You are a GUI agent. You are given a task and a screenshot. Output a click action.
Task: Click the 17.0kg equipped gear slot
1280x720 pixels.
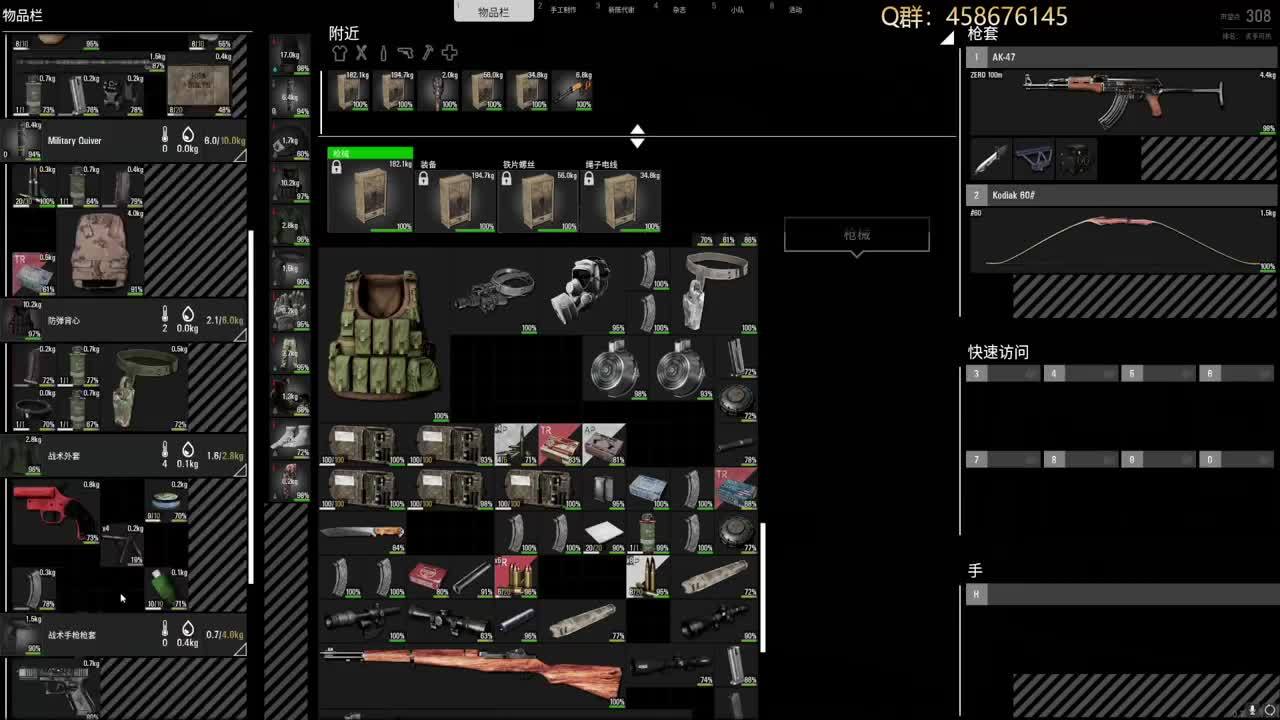tap(290, 54)
